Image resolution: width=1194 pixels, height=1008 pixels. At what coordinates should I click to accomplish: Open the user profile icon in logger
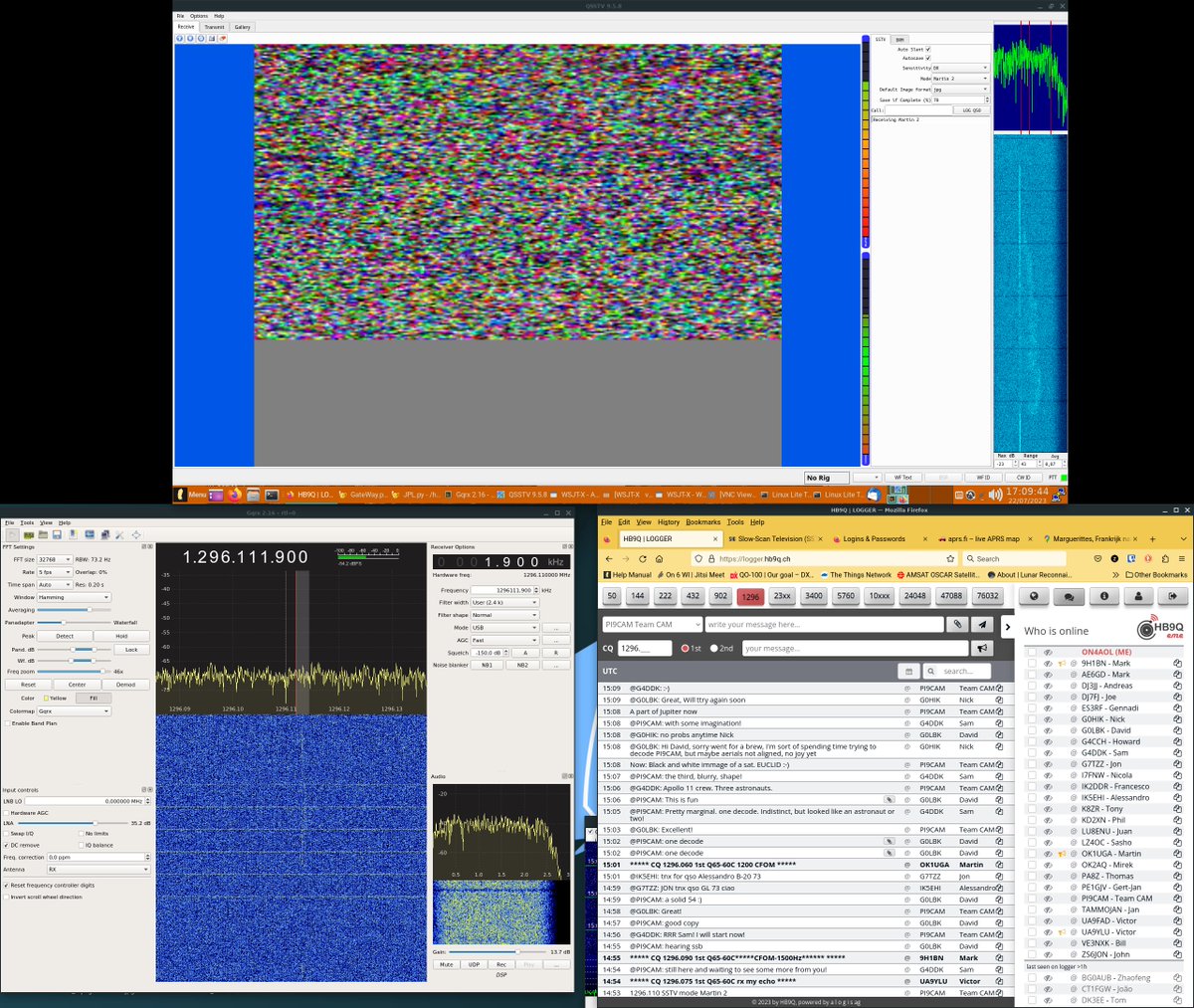(1138, 596)
